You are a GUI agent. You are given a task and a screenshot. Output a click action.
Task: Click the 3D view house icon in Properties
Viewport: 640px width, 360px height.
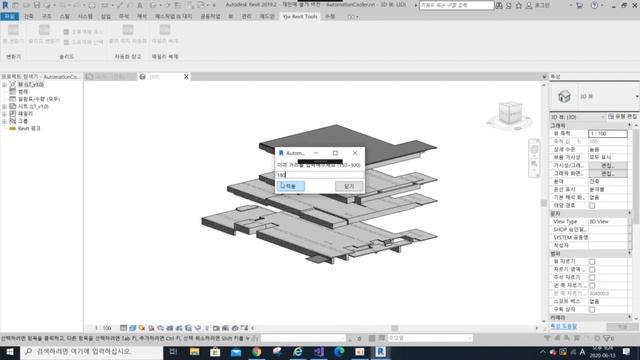click(x=564, y=96)
